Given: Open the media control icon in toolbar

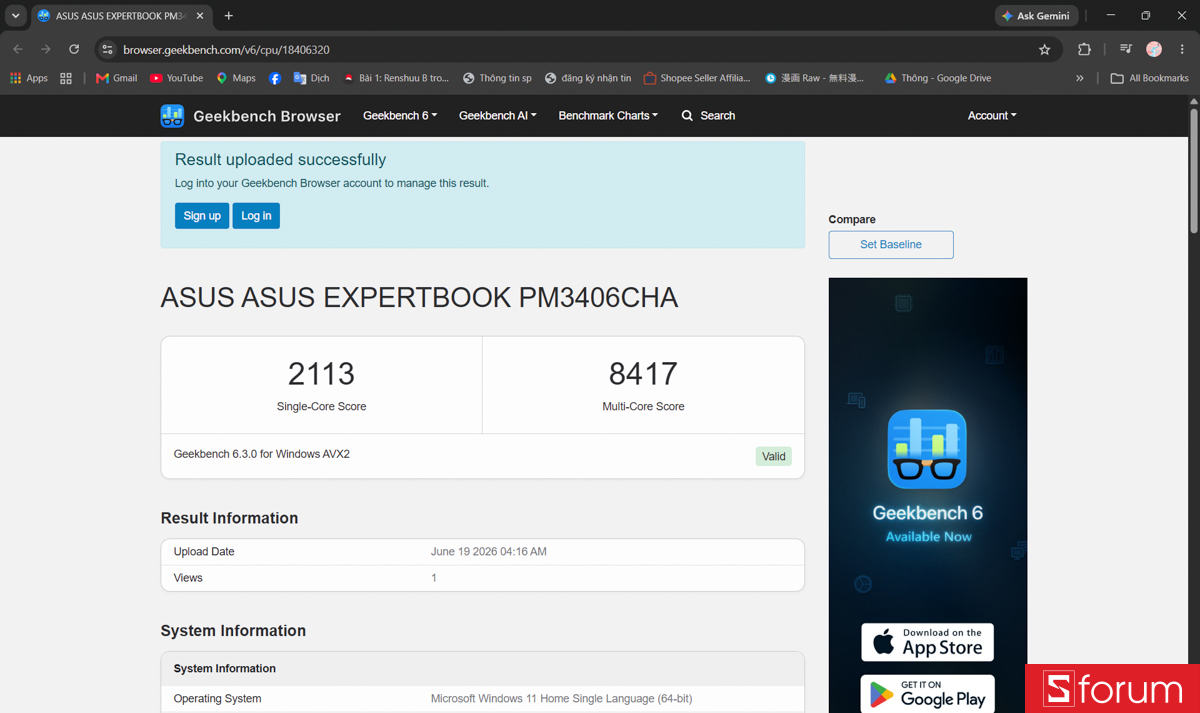Looking at the screenshot, I should pyautogui.click(x=1126, y=49).
